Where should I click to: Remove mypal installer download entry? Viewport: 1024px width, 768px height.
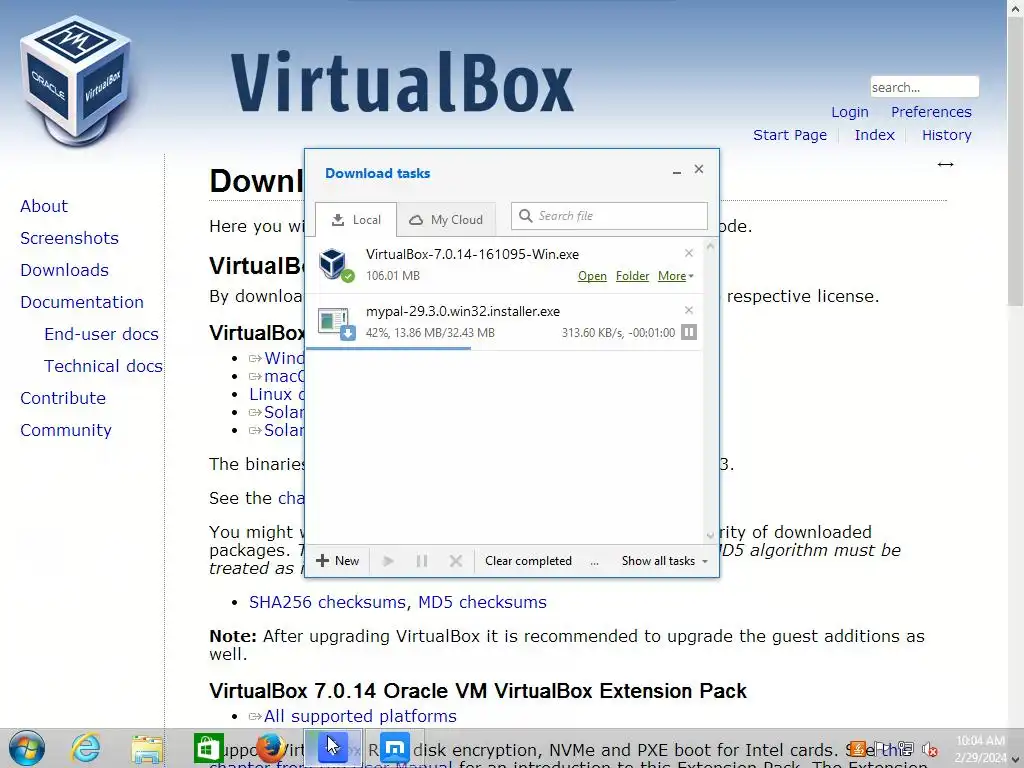click(x=688, y=310)
